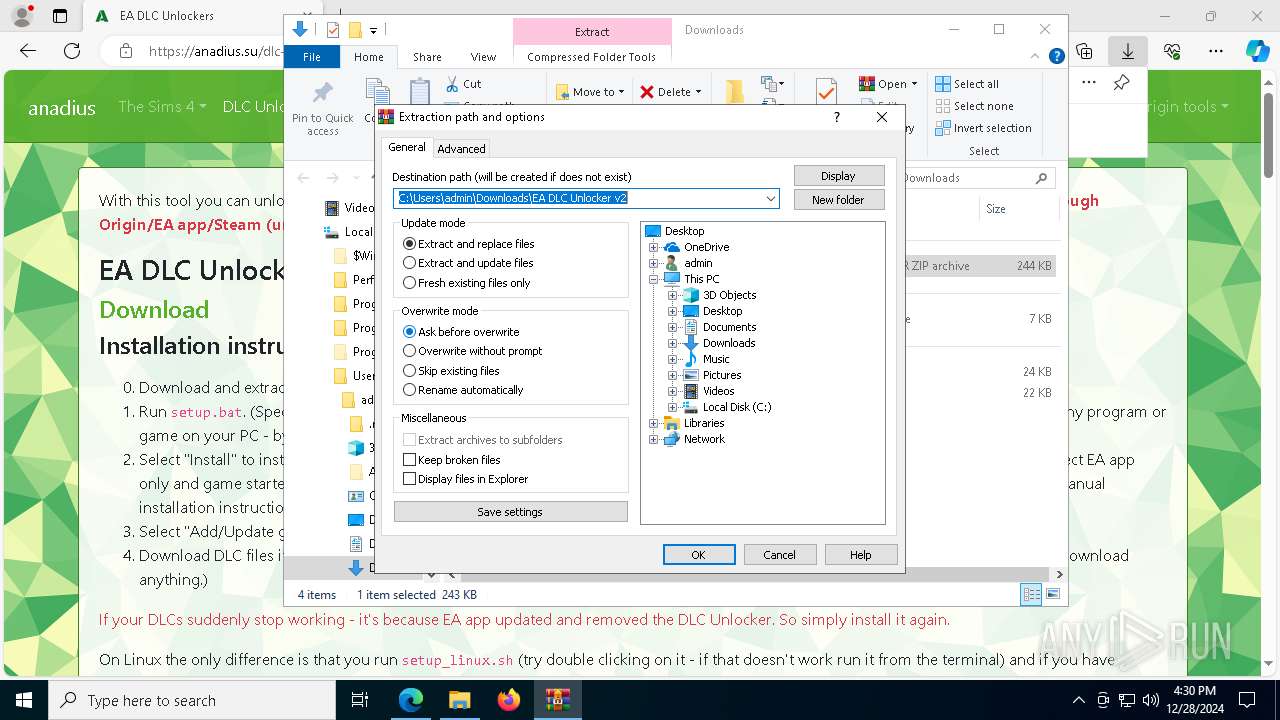Viewport: 1280px width, 720px height.
Task: Expand the admin tree node
Action: 654,263
